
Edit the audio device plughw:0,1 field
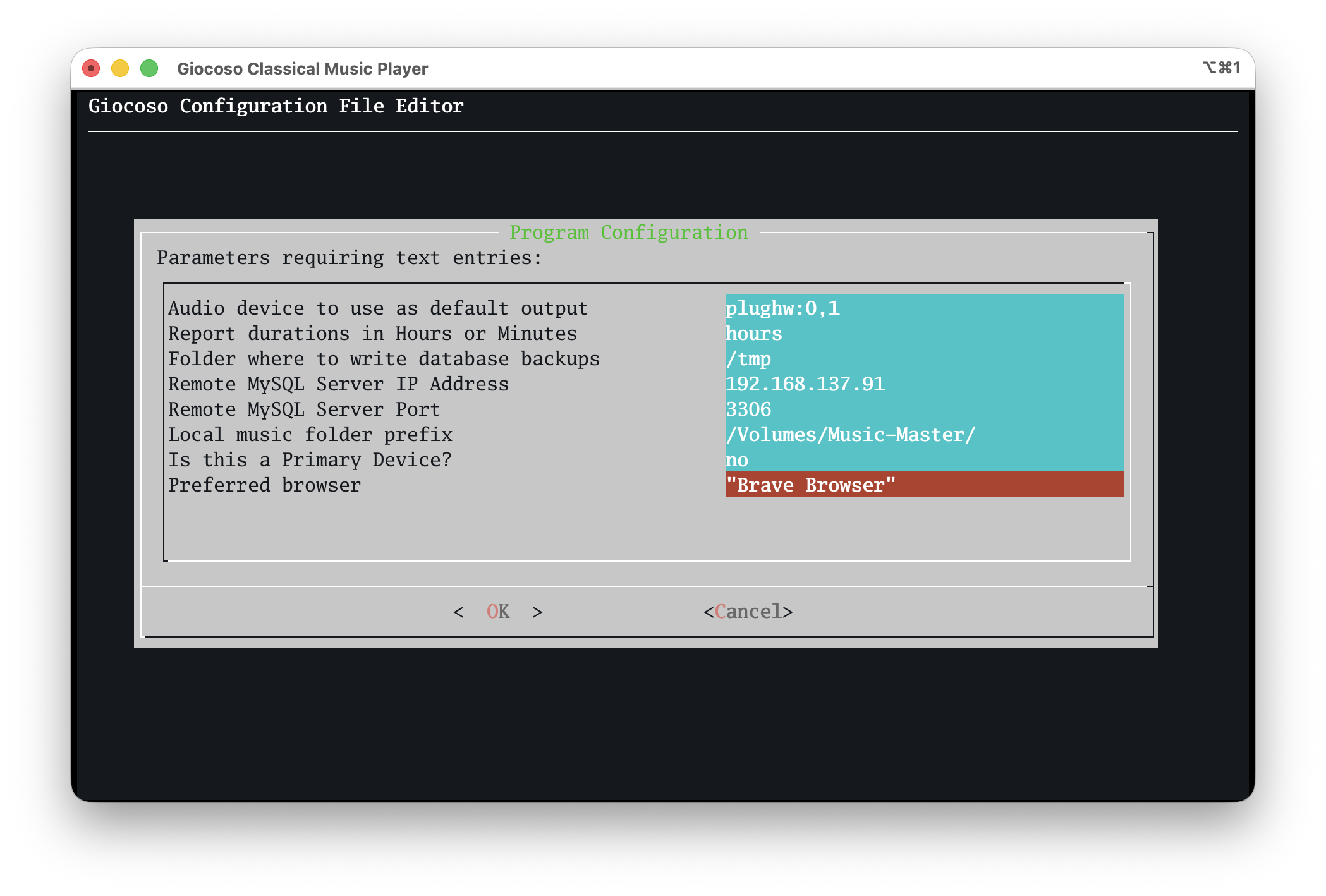pyautogui.click(x=923, y=308)
